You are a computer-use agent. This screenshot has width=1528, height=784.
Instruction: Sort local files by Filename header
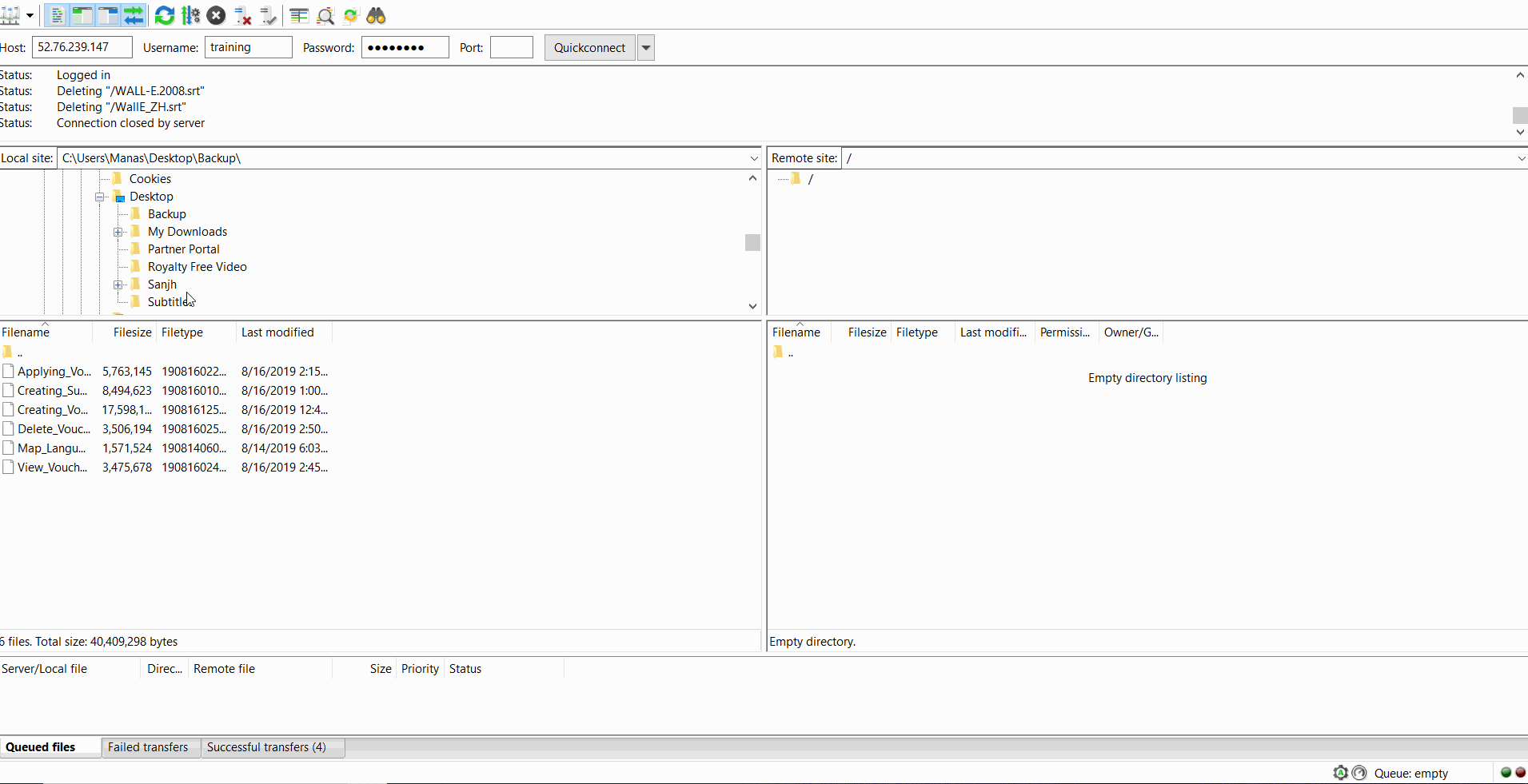46,332
